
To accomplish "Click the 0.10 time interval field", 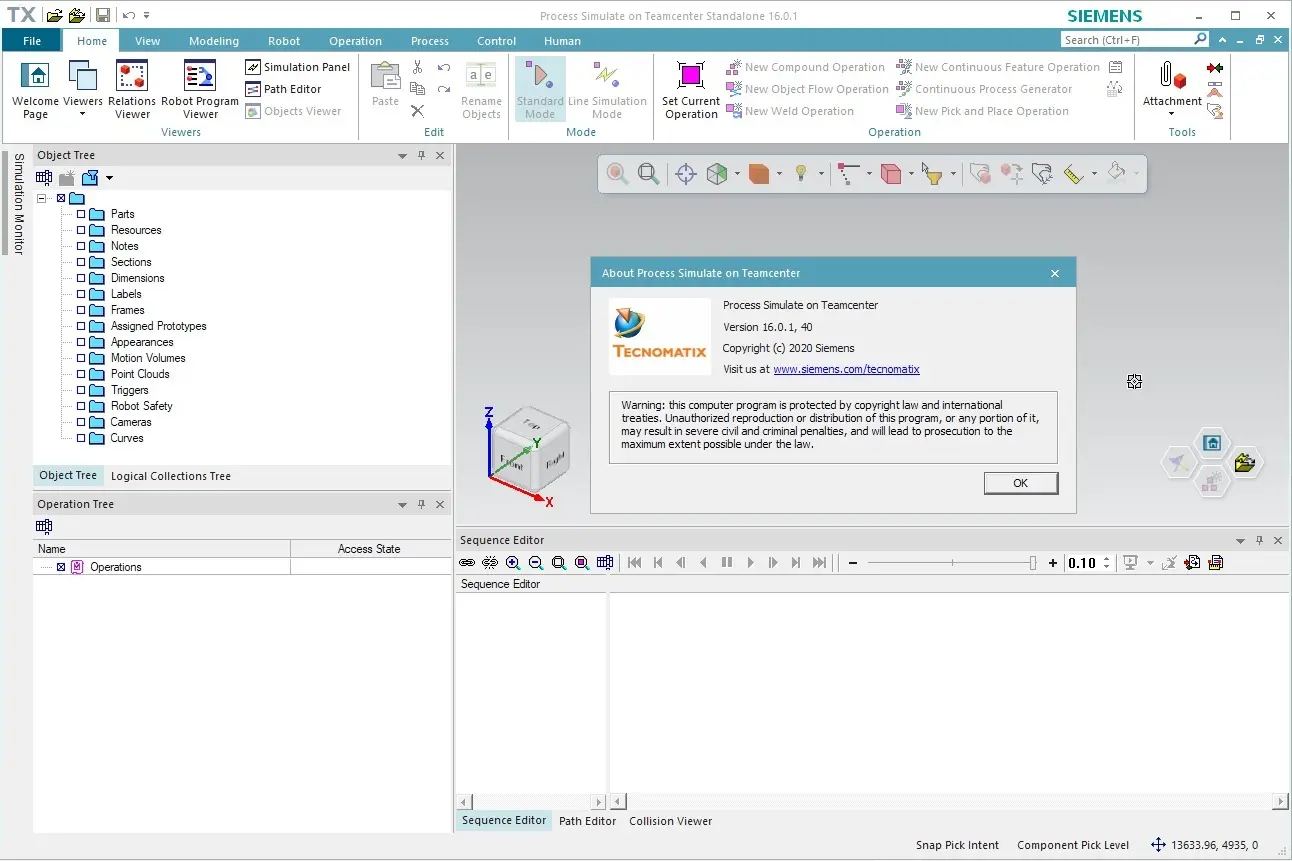I will click(x=1083, y=563).
